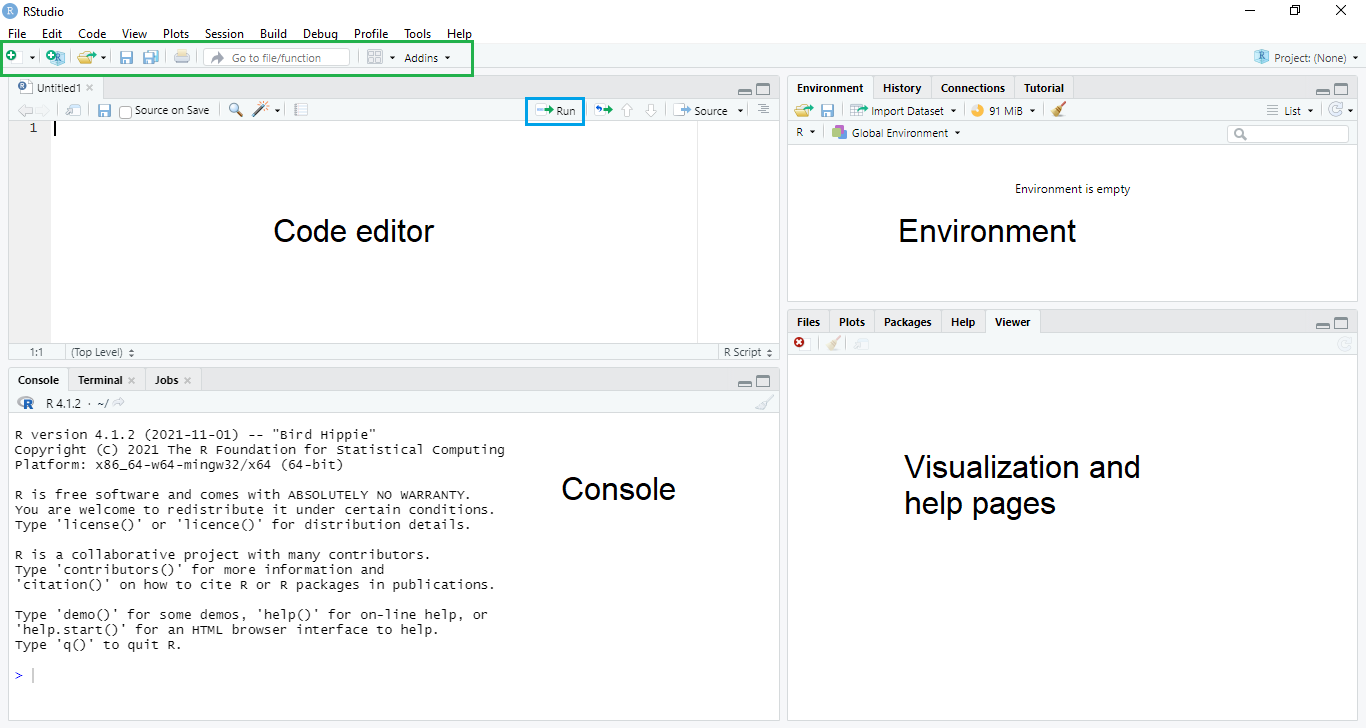Switch to the History tab

(902, 88)
